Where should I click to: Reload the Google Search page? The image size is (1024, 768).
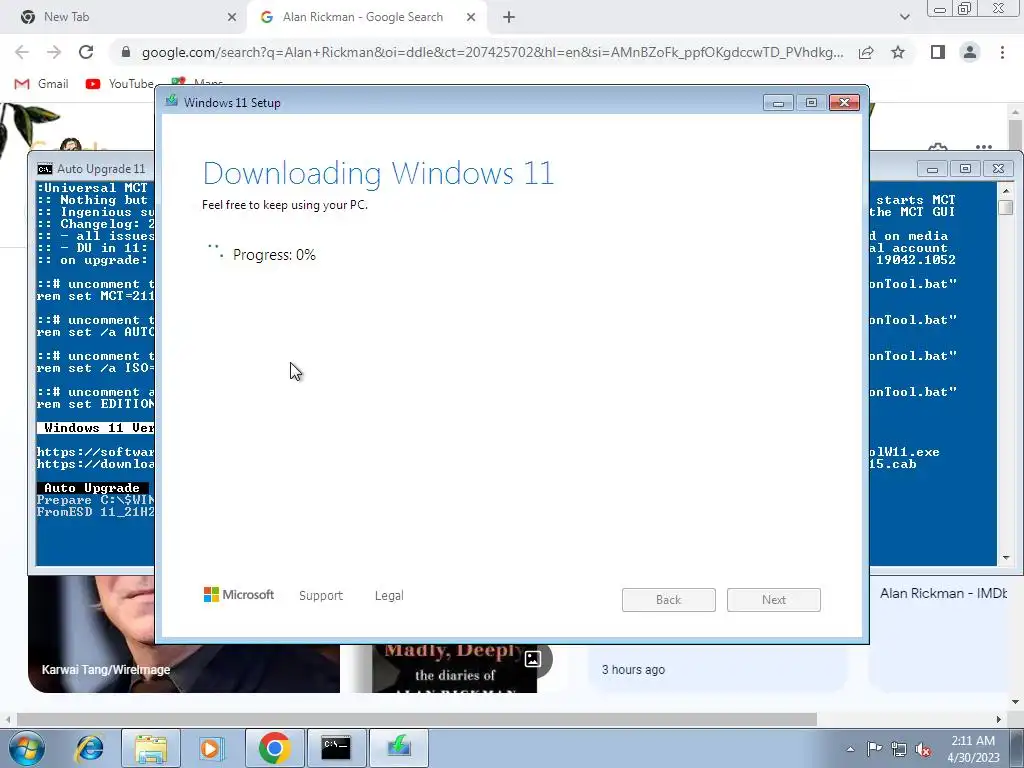[x=86, y=52]
